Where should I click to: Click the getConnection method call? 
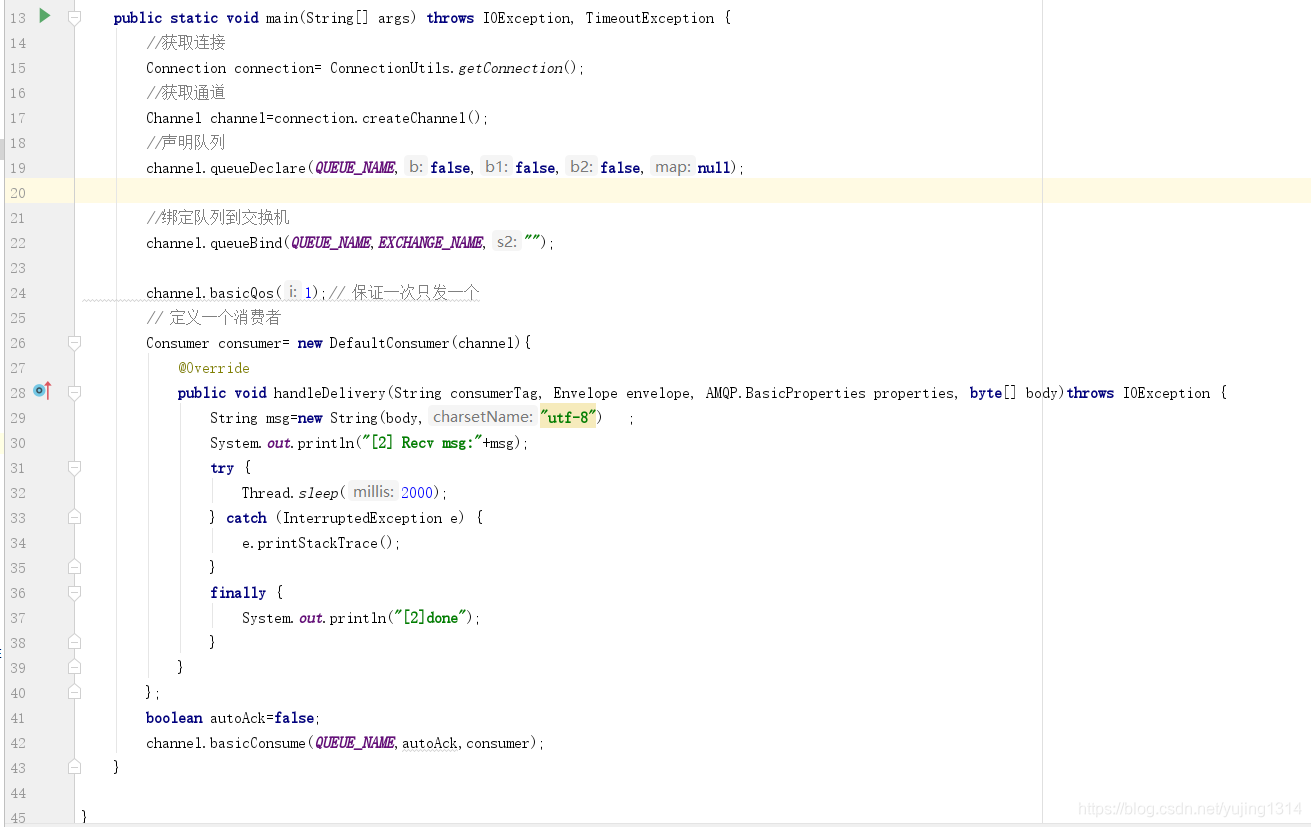coord(510,68)
